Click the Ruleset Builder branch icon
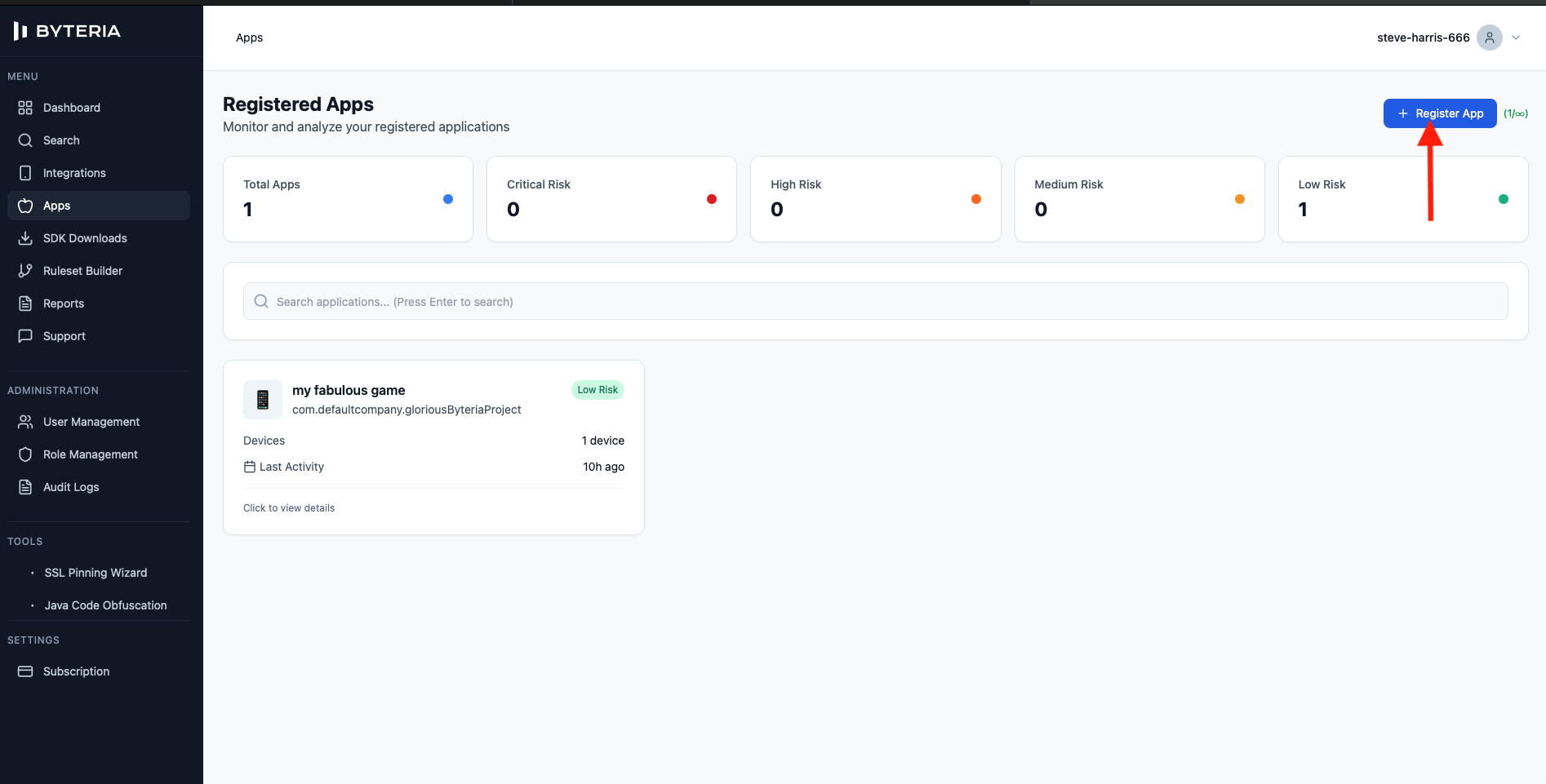Screen dimensions: 1546x784 25,271
